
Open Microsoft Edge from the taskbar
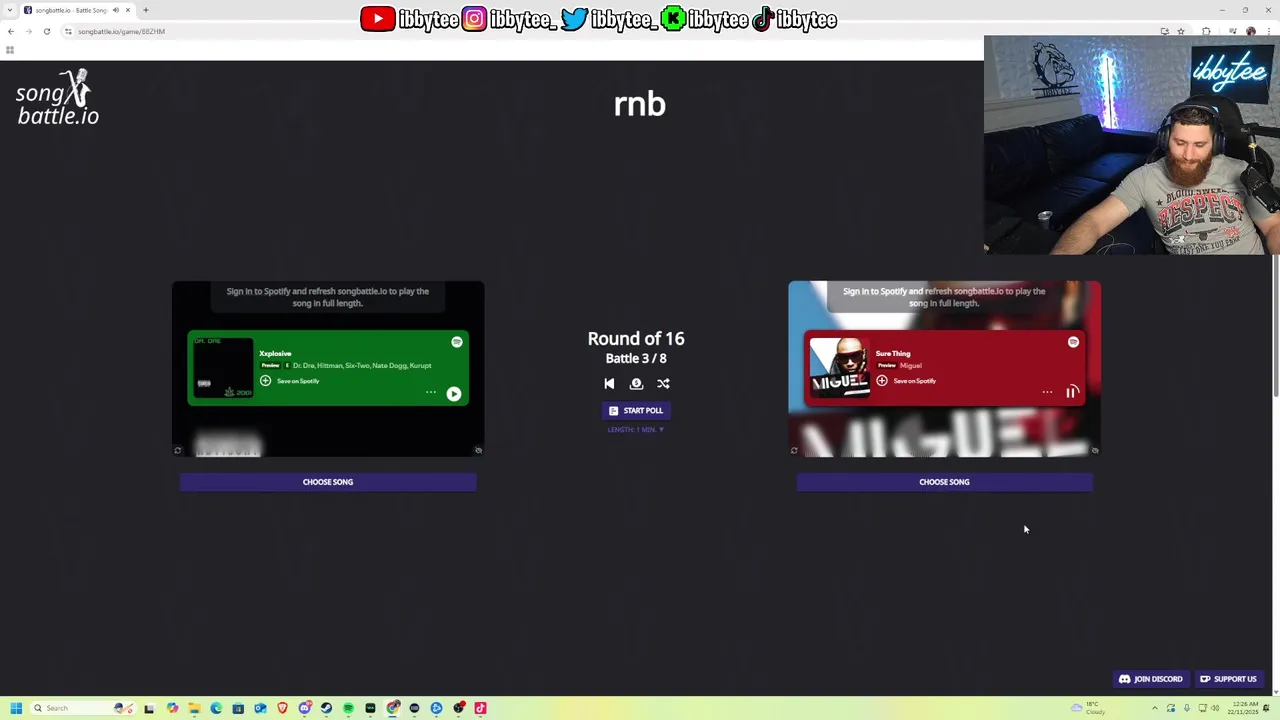coord(216,708)
